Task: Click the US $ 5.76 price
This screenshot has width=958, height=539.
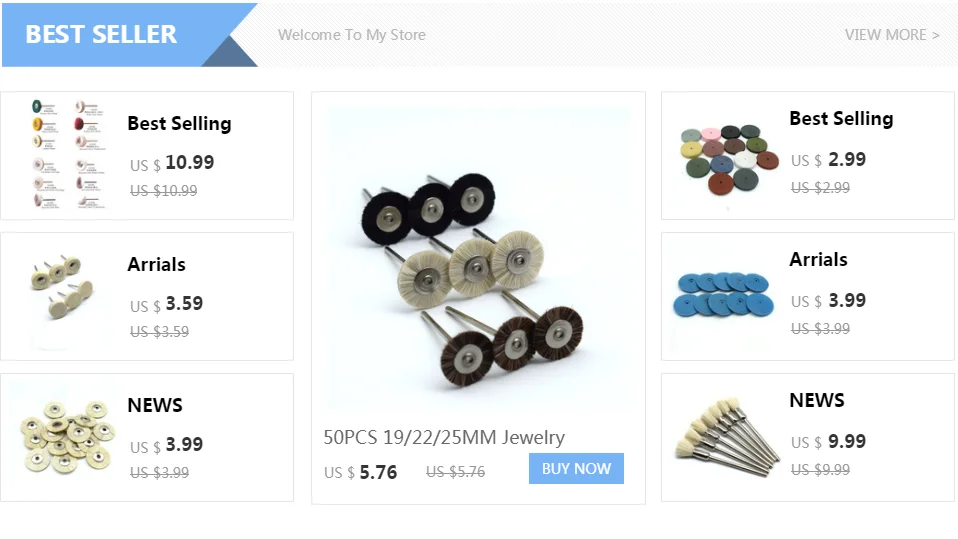Action: pyautogui.click(x=360, y=472)
